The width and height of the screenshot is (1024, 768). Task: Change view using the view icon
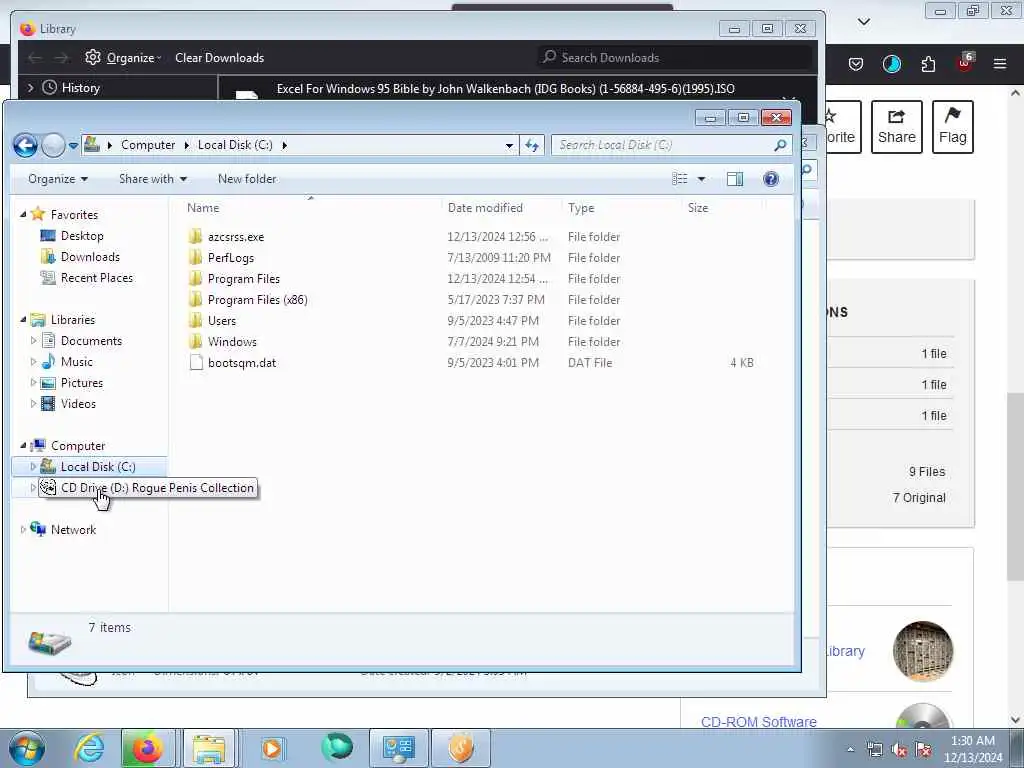[x=680, y=179]
